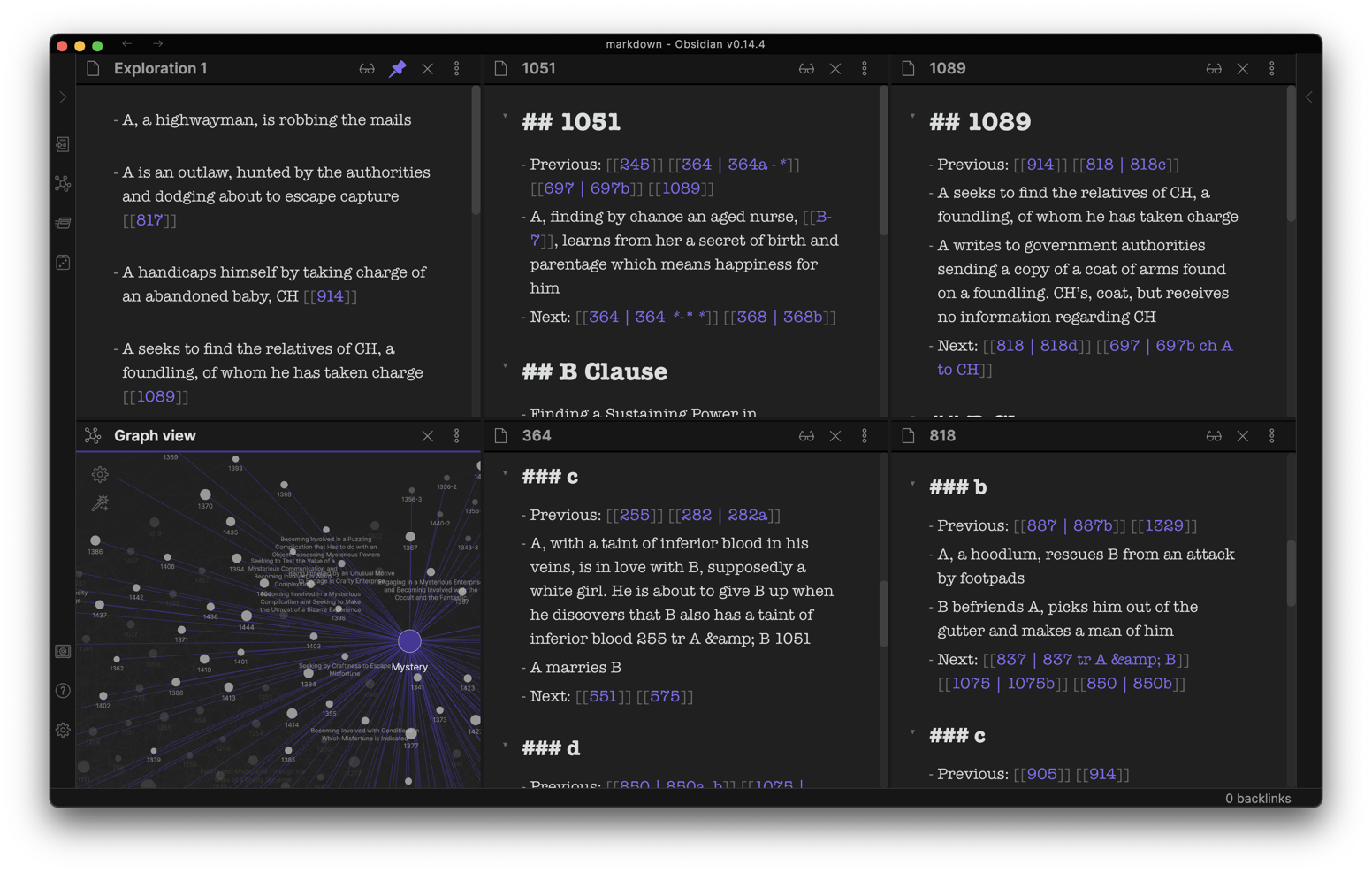Click the Exploration 1 pane scrollbar
Image resolution: width=1372 pixels, height=873 pixels.
(x=476, y=150)
